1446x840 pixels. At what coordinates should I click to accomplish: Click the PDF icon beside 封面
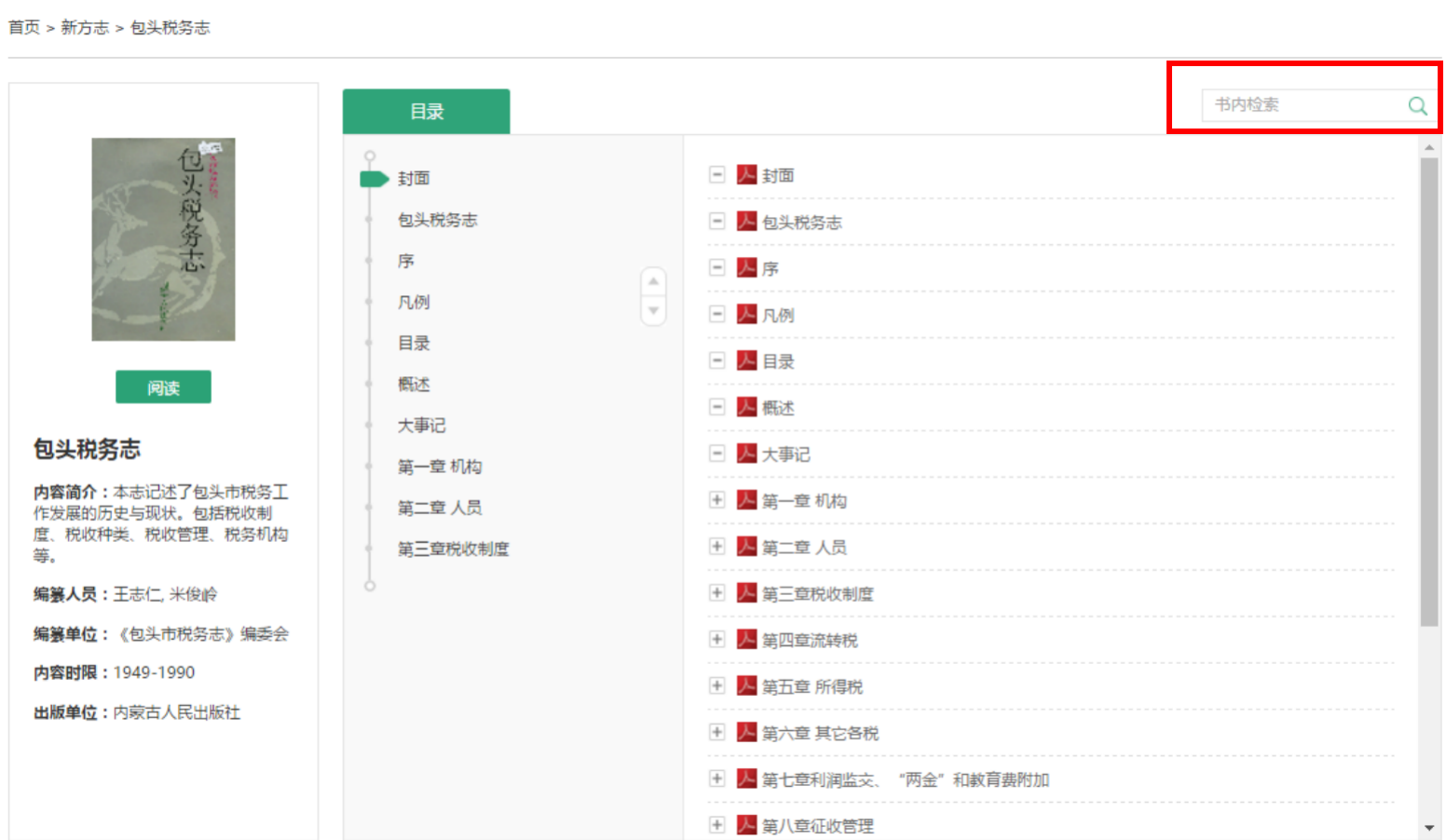(746, 174)
